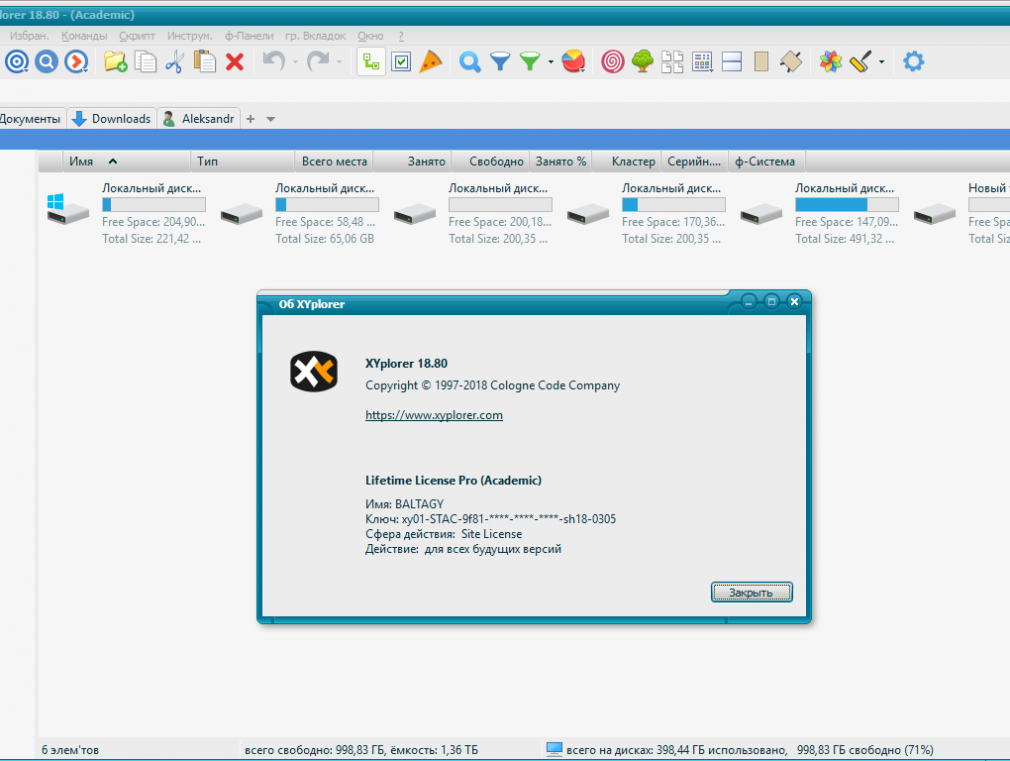The image size is (1010, 761).
Task: Click usage bar of drive with 204,90 free
Action: [x=154, y=205]
